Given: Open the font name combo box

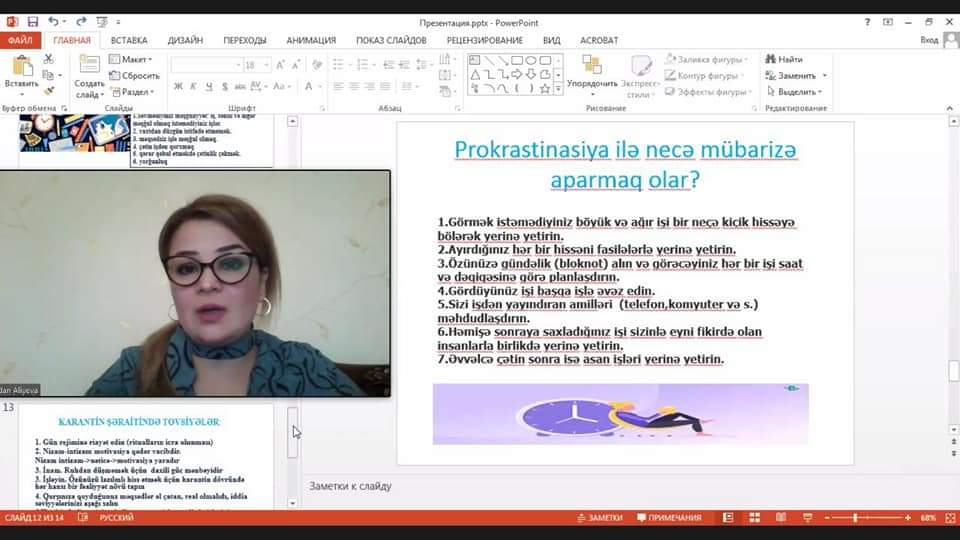Looking at the screenshot, I should (206, 65).
